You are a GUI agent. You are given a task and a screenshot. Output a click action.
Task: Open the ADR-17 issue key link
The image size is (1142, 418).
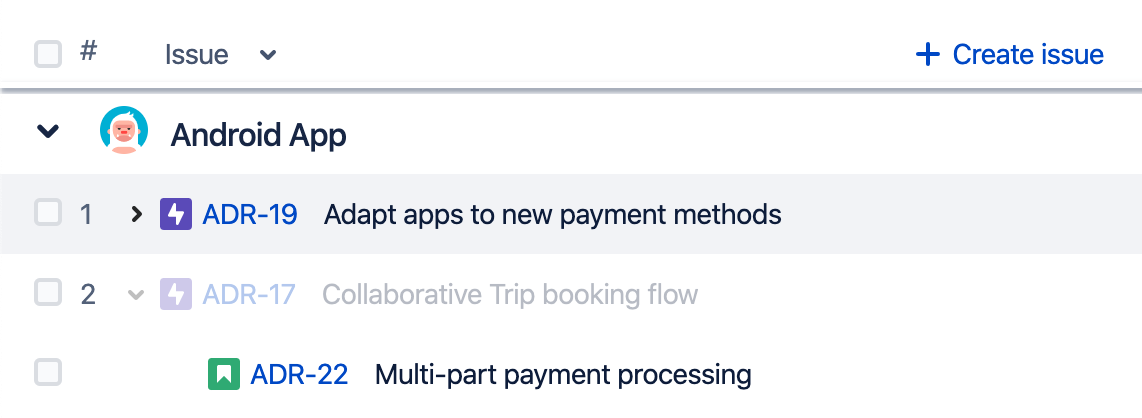249,294
